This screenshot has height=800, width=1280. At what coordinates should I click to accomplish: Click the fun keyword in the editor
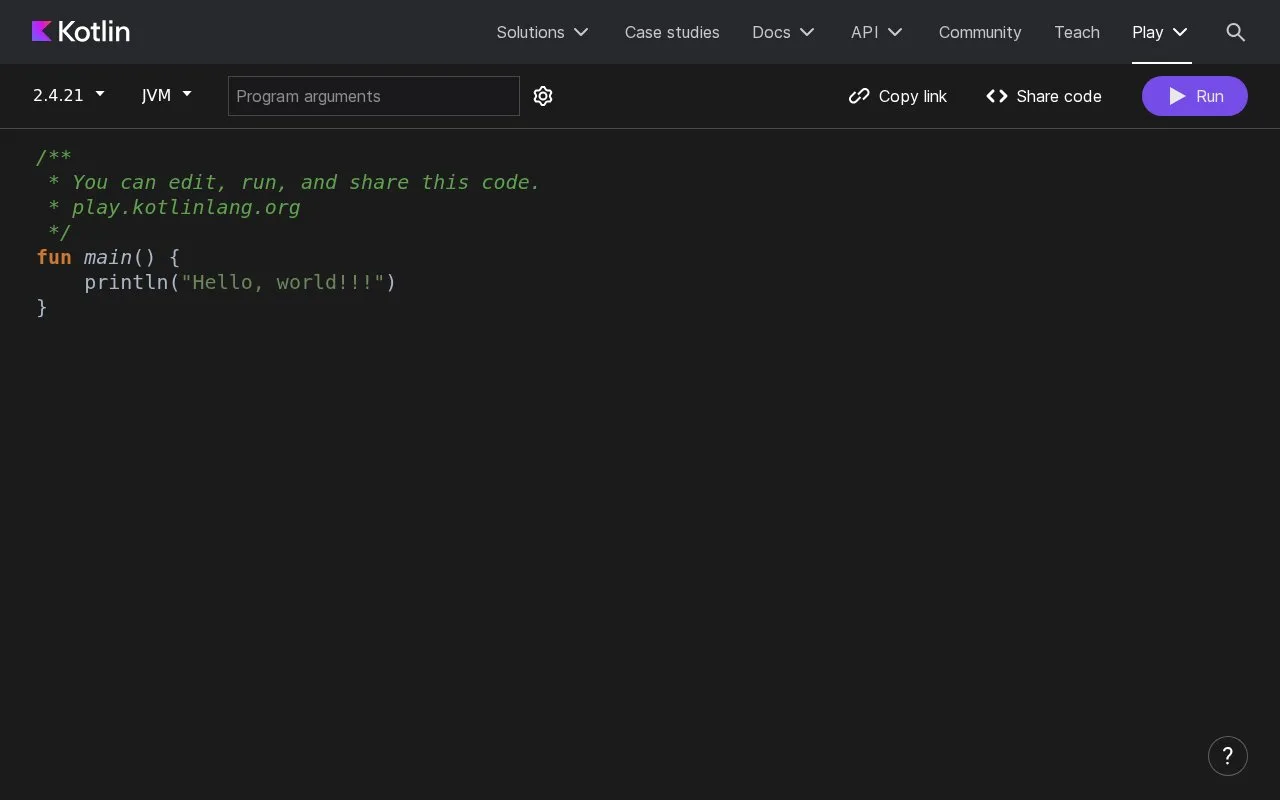54,257
